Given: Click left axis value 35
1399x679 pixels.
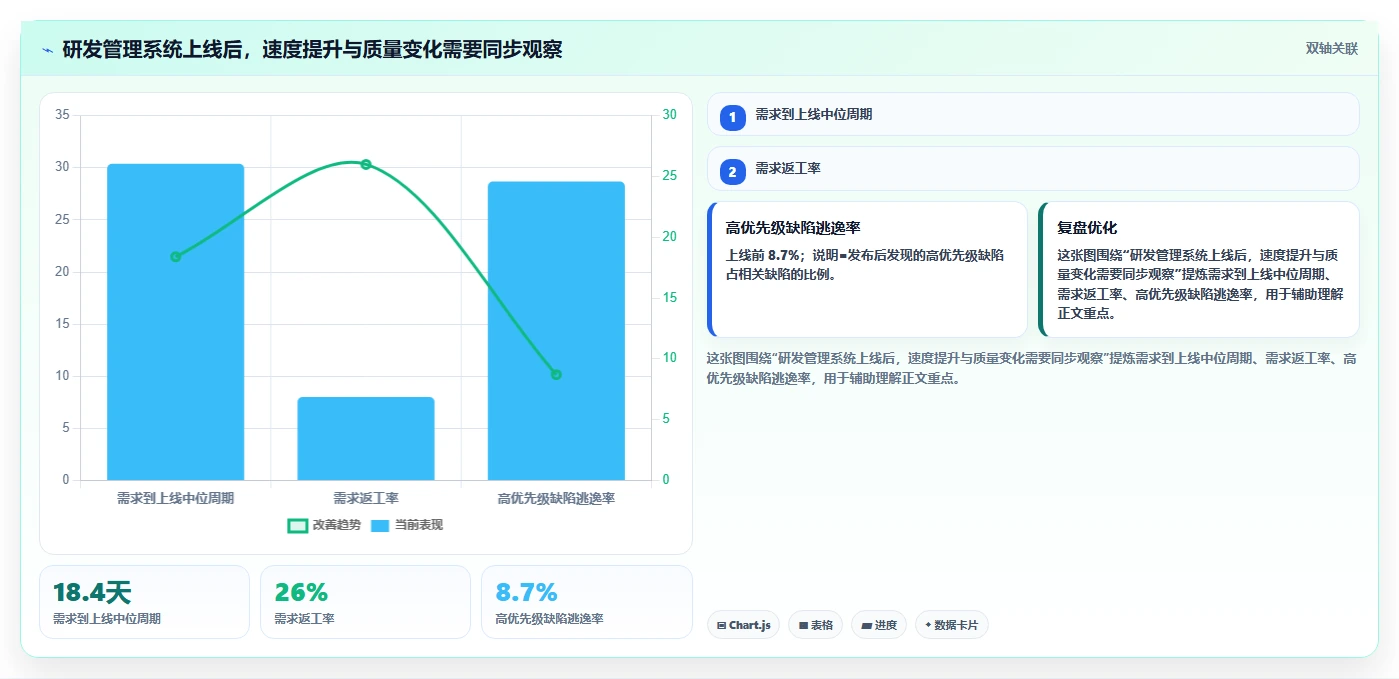Looking at the screenshot, I should pyautogui.click(x=62, y=115).
